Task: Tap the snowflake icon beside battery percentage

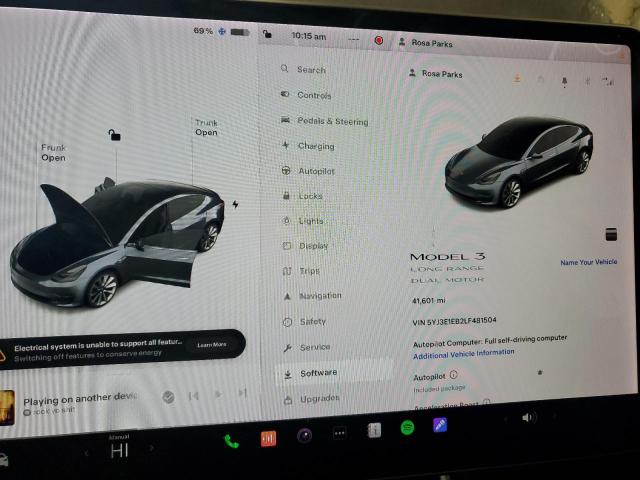Action: pos(222,31)
